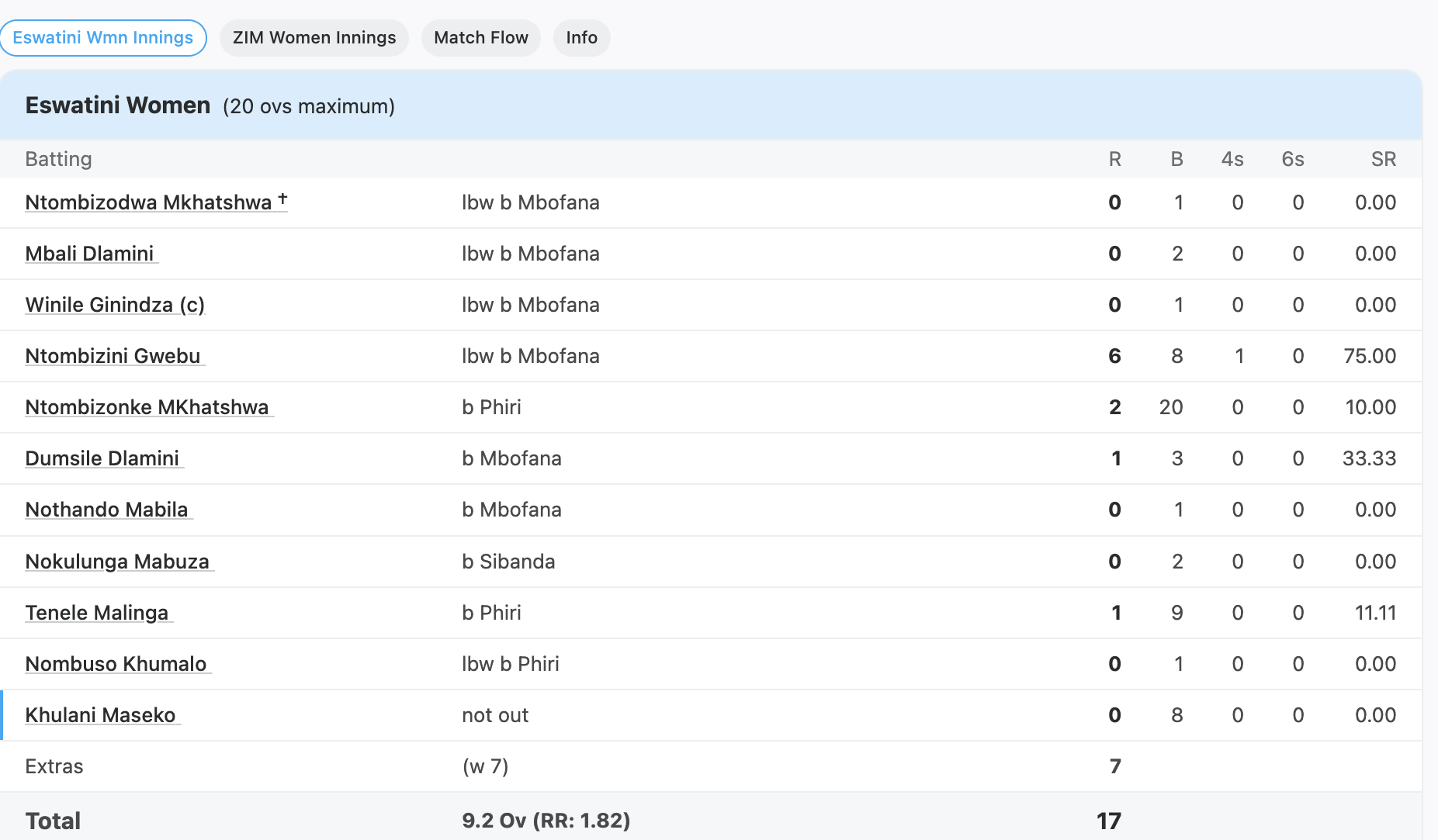
Task: Open the Info tab
Action: point(581,38)
